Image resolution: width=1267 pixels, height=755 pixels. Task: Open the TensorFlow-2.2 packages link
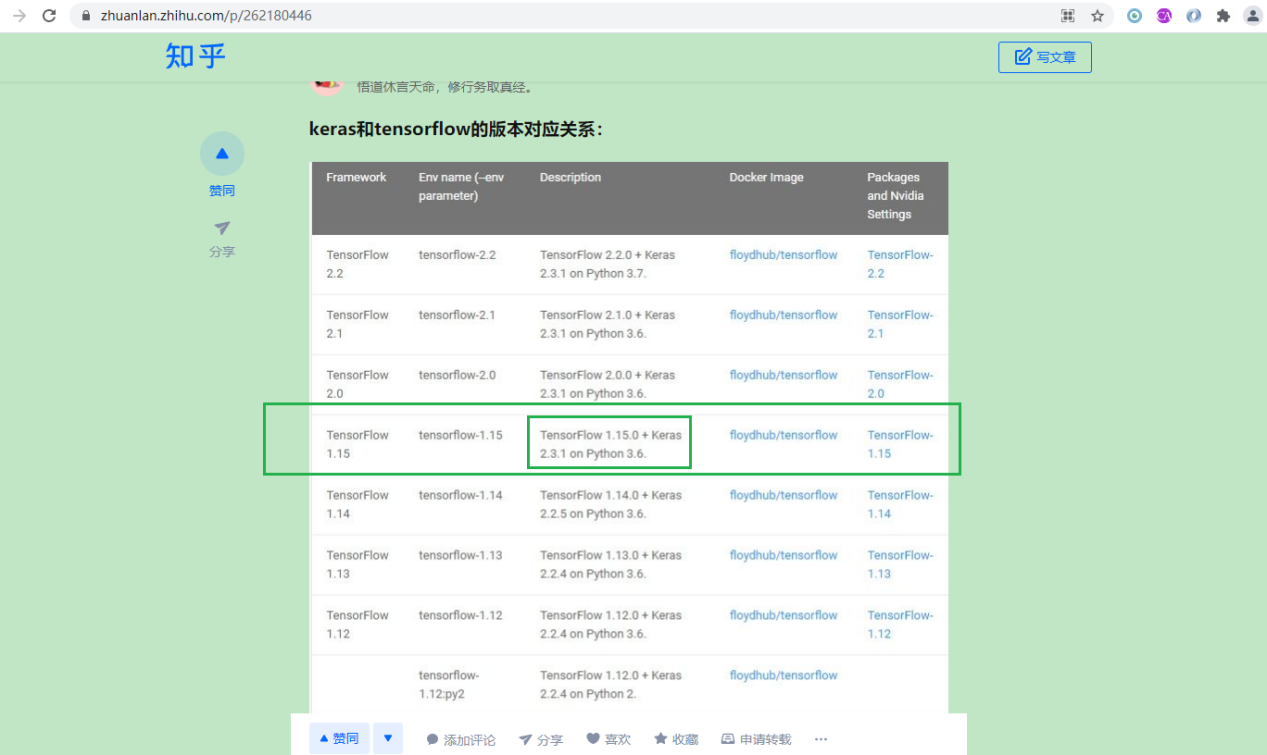tap(900, 264)
